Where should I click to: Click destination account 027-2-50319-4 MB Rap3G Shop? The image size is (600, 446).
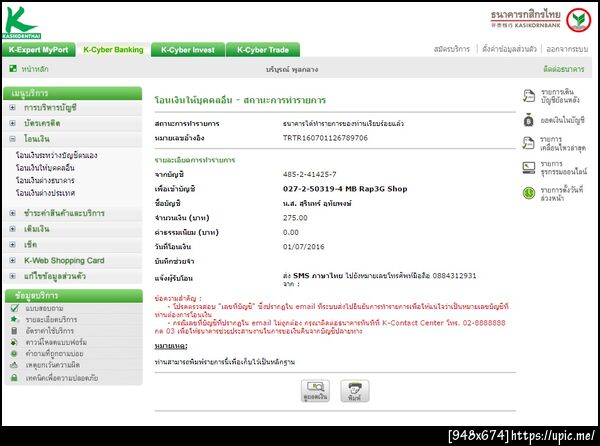pyautogui.click(x=345, y=189)
